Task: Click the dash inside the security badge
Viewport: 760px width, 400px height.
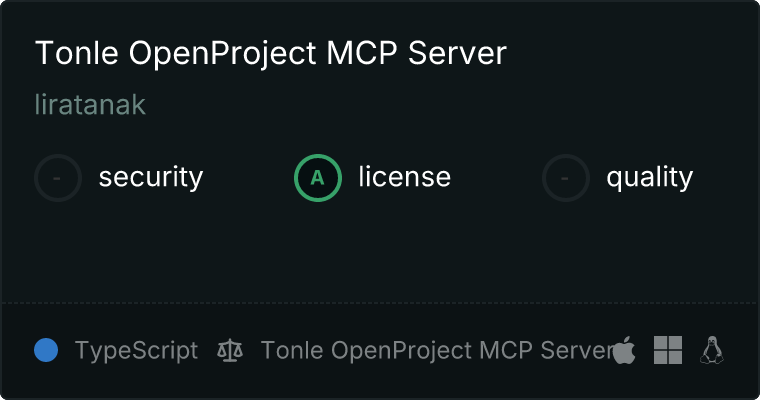Action: tap(57, 178)
